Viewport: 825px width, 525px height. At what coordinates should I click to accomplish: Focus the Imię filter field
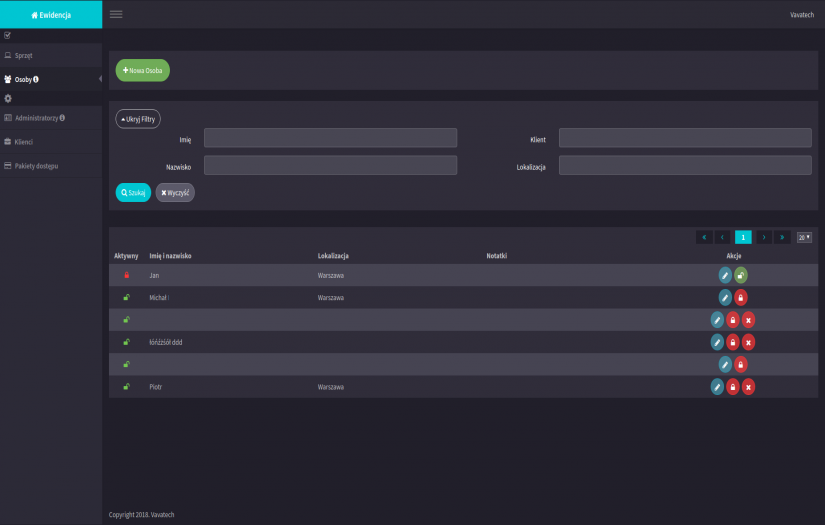pos(330,138)
